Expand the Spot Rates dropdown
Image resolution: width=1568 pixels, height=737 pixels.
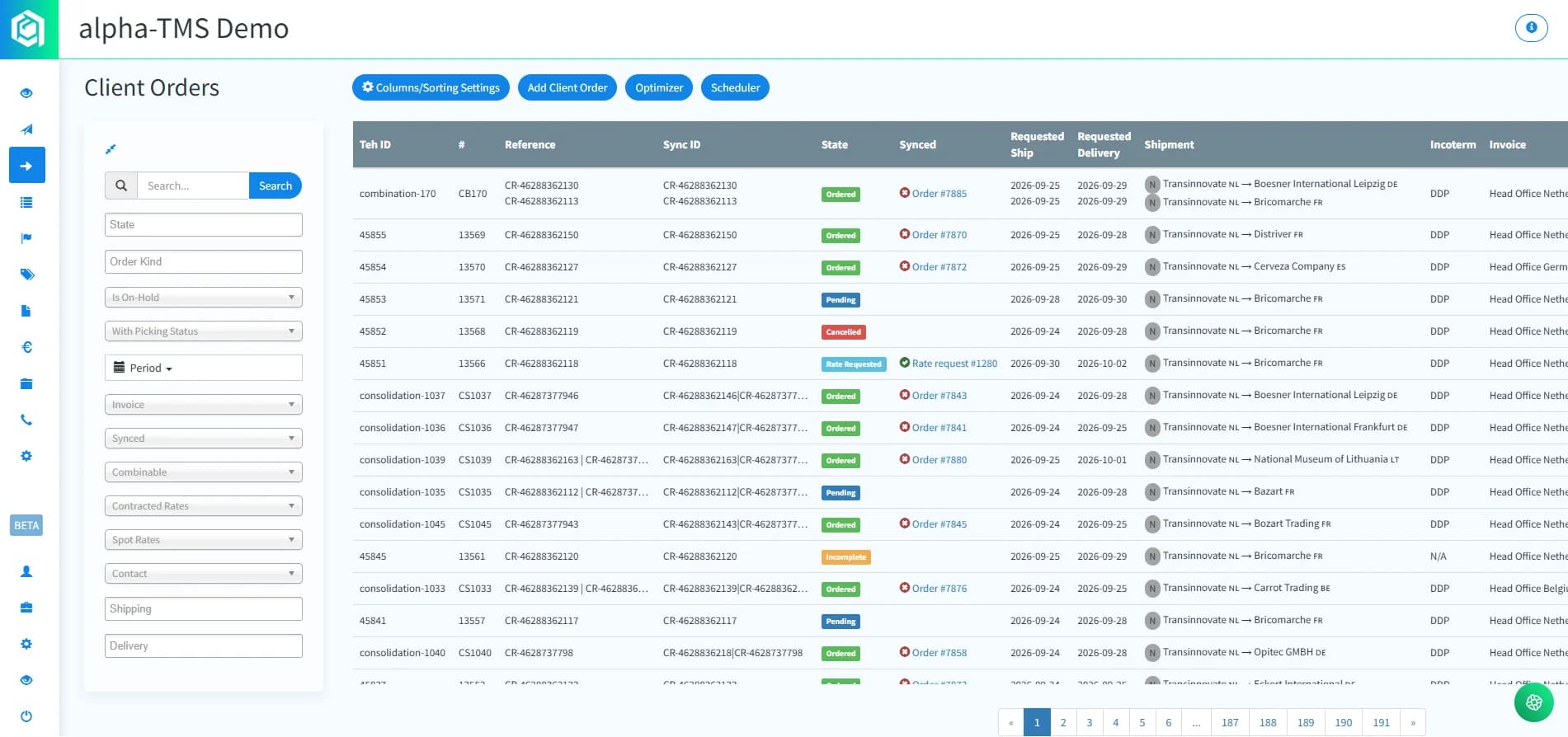204,540
